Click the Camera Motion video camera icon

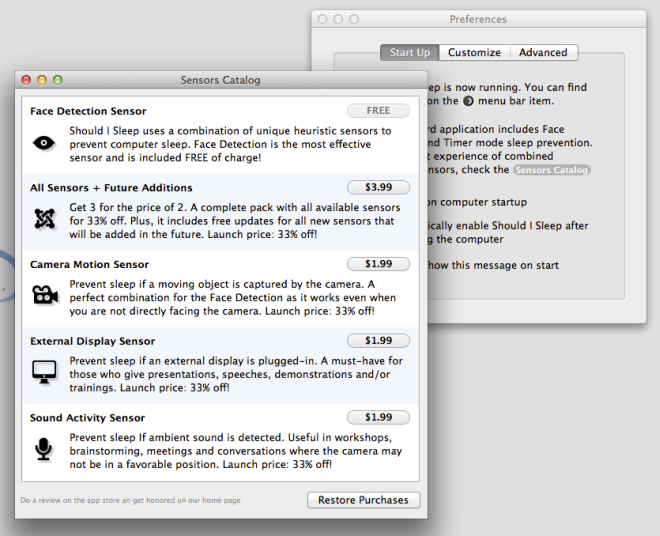click(x=45, y=295)
